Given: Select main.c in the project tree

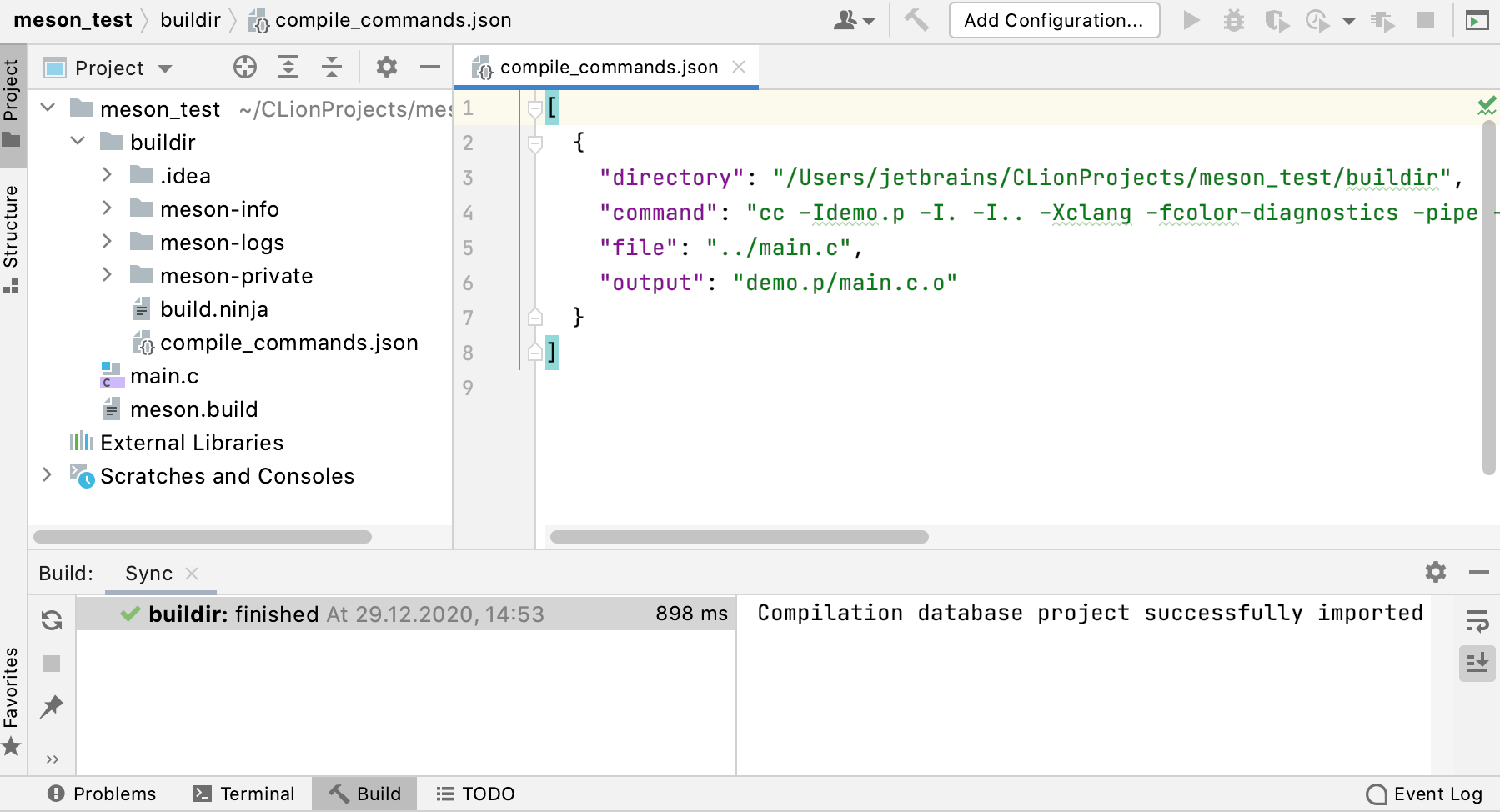Looking at the screenshot, I should click(165, 376).
